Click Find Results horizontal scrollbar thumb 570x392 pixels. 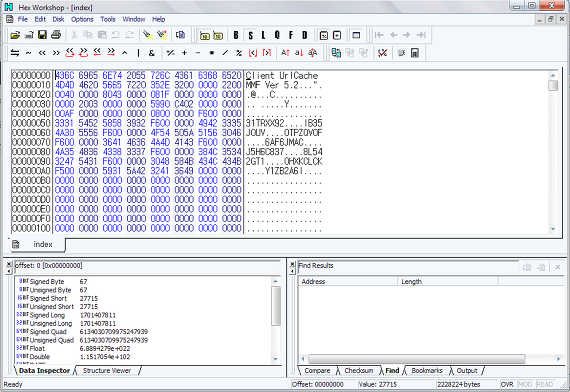pos(417,359)
